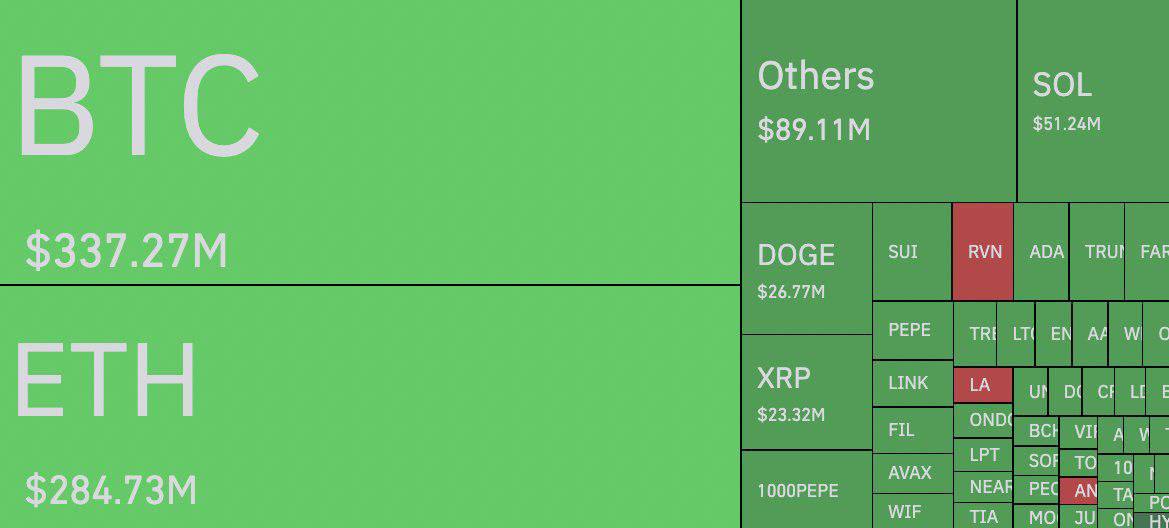The width and height of the screenshot is (1169, 528).
Task: Choose the XRP $23.32M tile
Action: click(807, 392)
